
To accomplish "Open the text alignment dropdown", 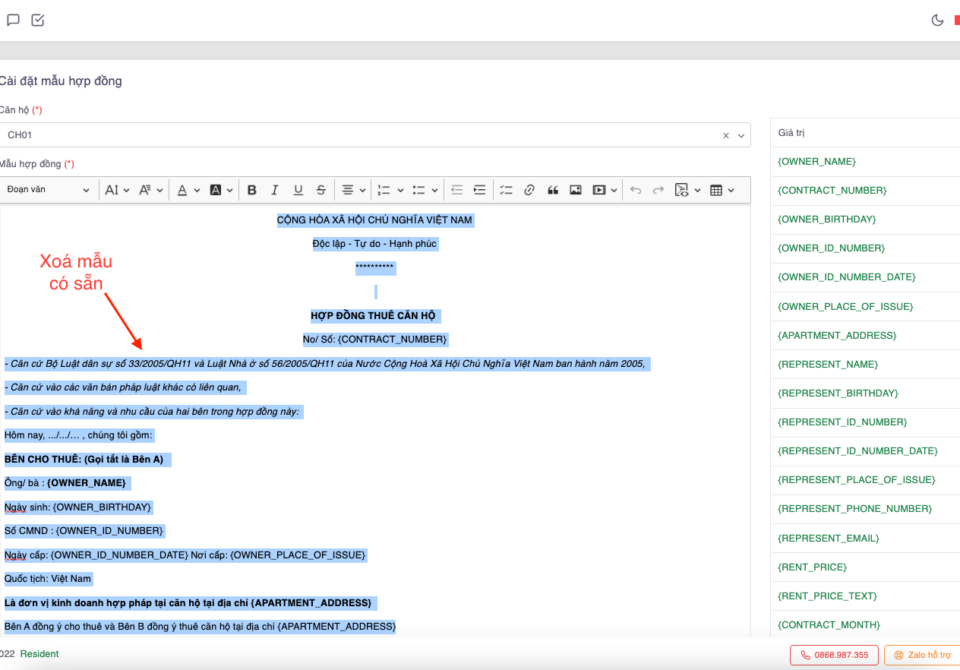I will point(353,190).
